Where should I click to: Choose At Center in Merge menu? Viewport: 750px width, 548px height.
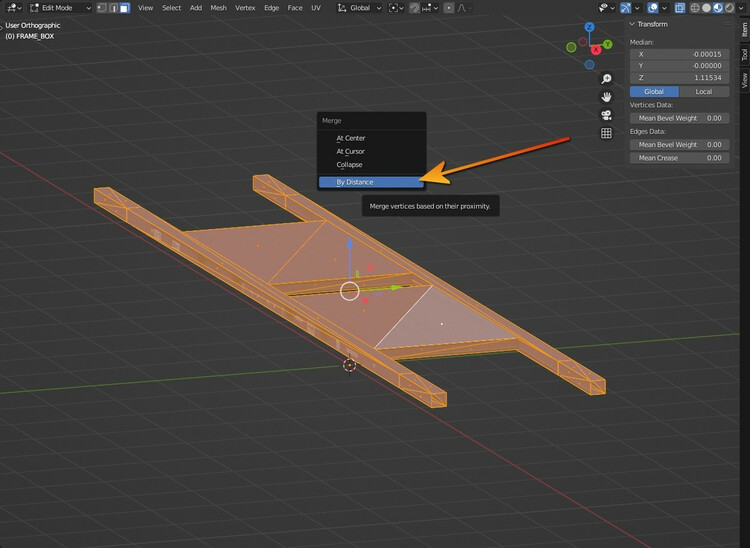[371, 138]
